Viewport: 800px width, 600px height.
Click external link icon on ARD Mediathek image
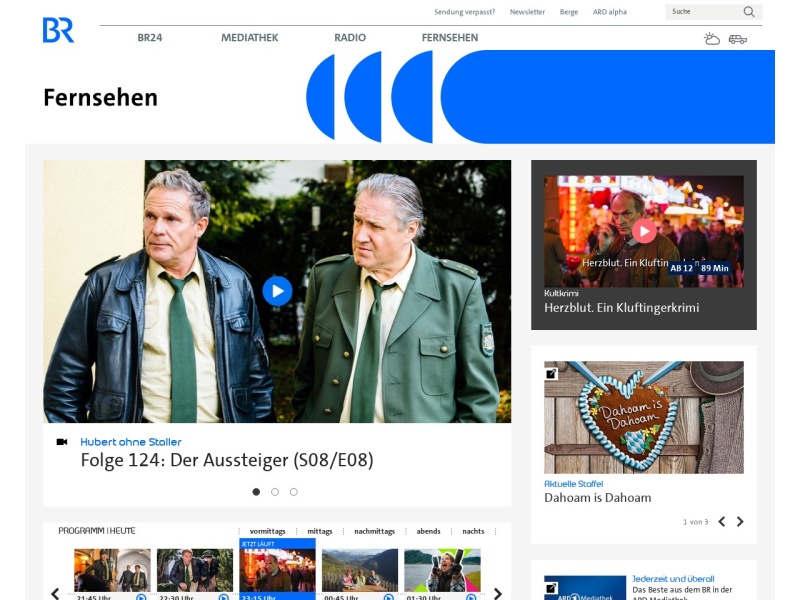(551, 588)
